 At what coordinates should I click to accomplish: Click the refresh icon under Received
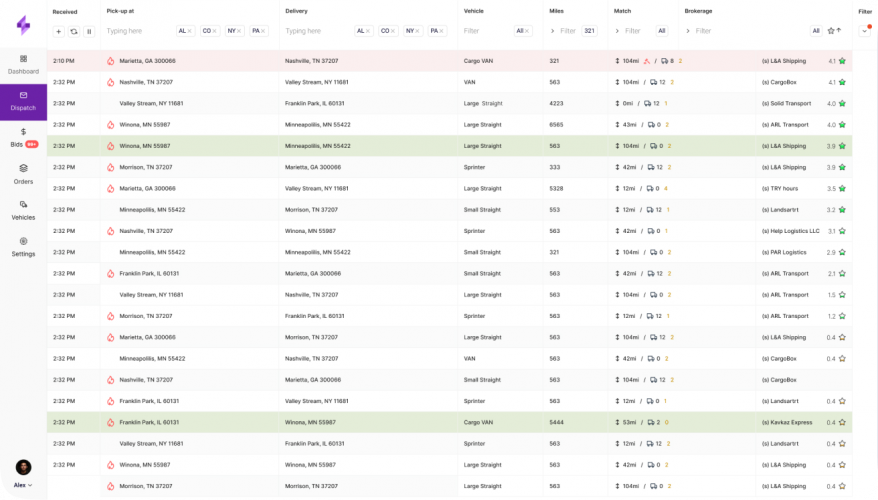74,31
